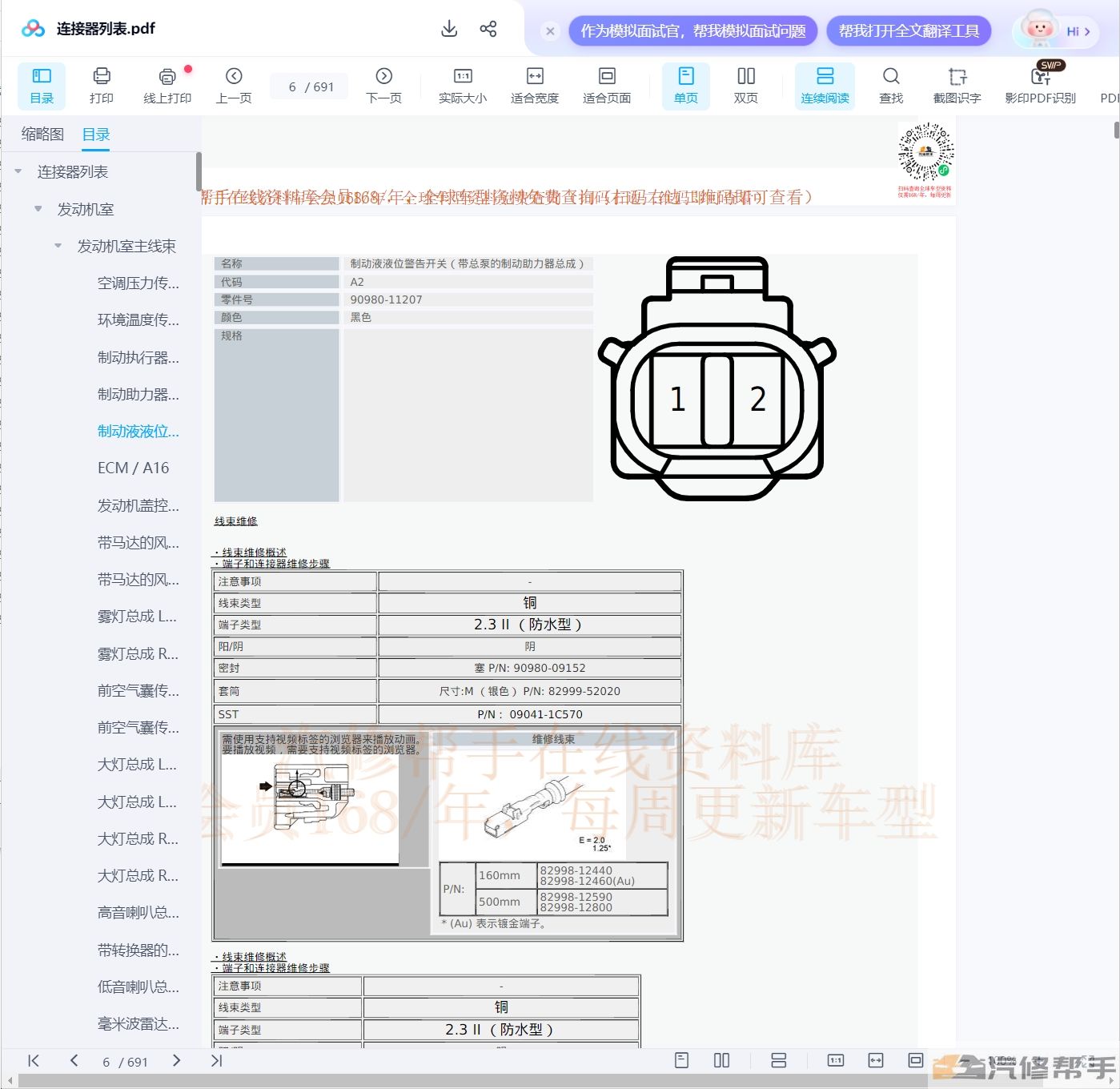Dismiss the suggestion bar with X
Image resolution: width=1120 pixels, height=1089 pixels.
coord(550,31)
